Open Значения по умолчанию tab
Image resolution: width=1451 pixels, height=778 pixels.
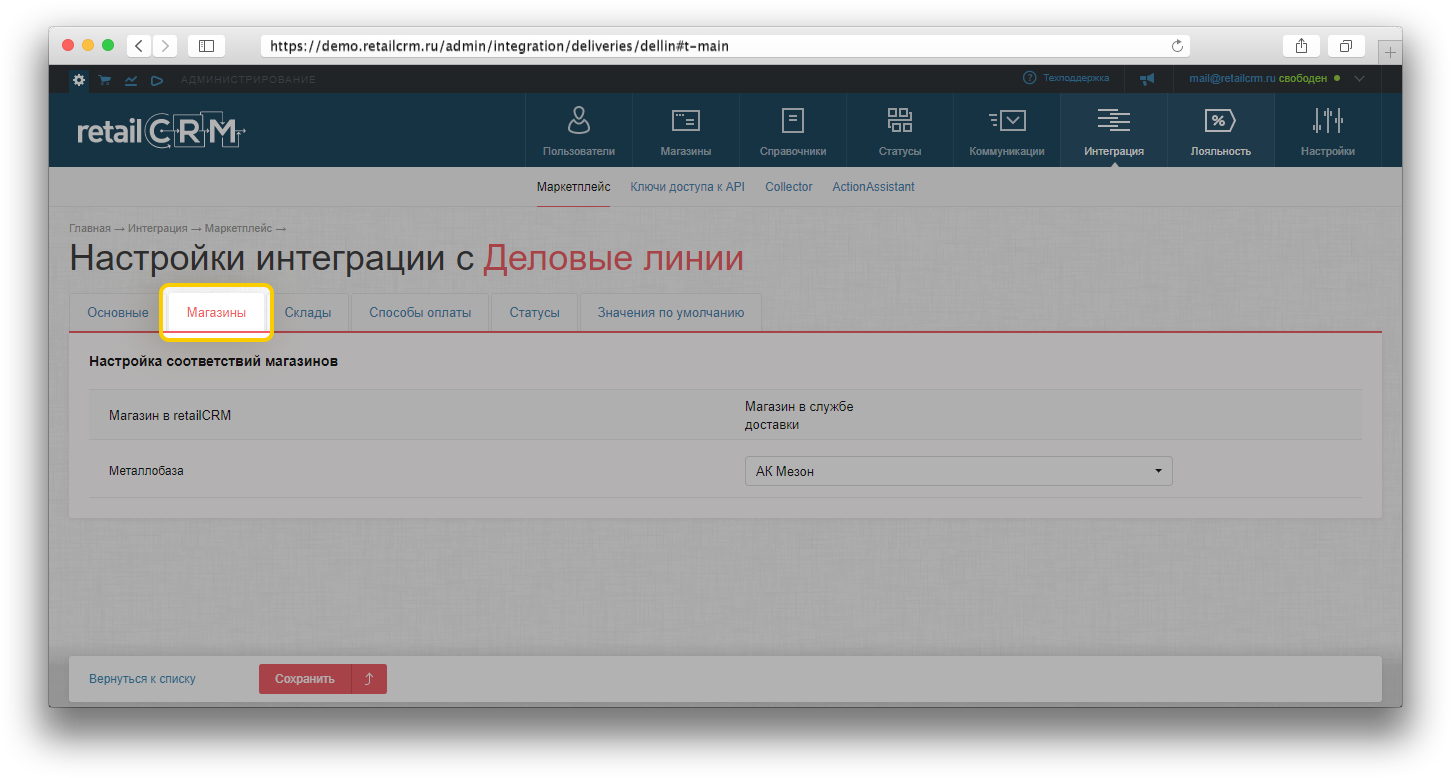[671, 312]
